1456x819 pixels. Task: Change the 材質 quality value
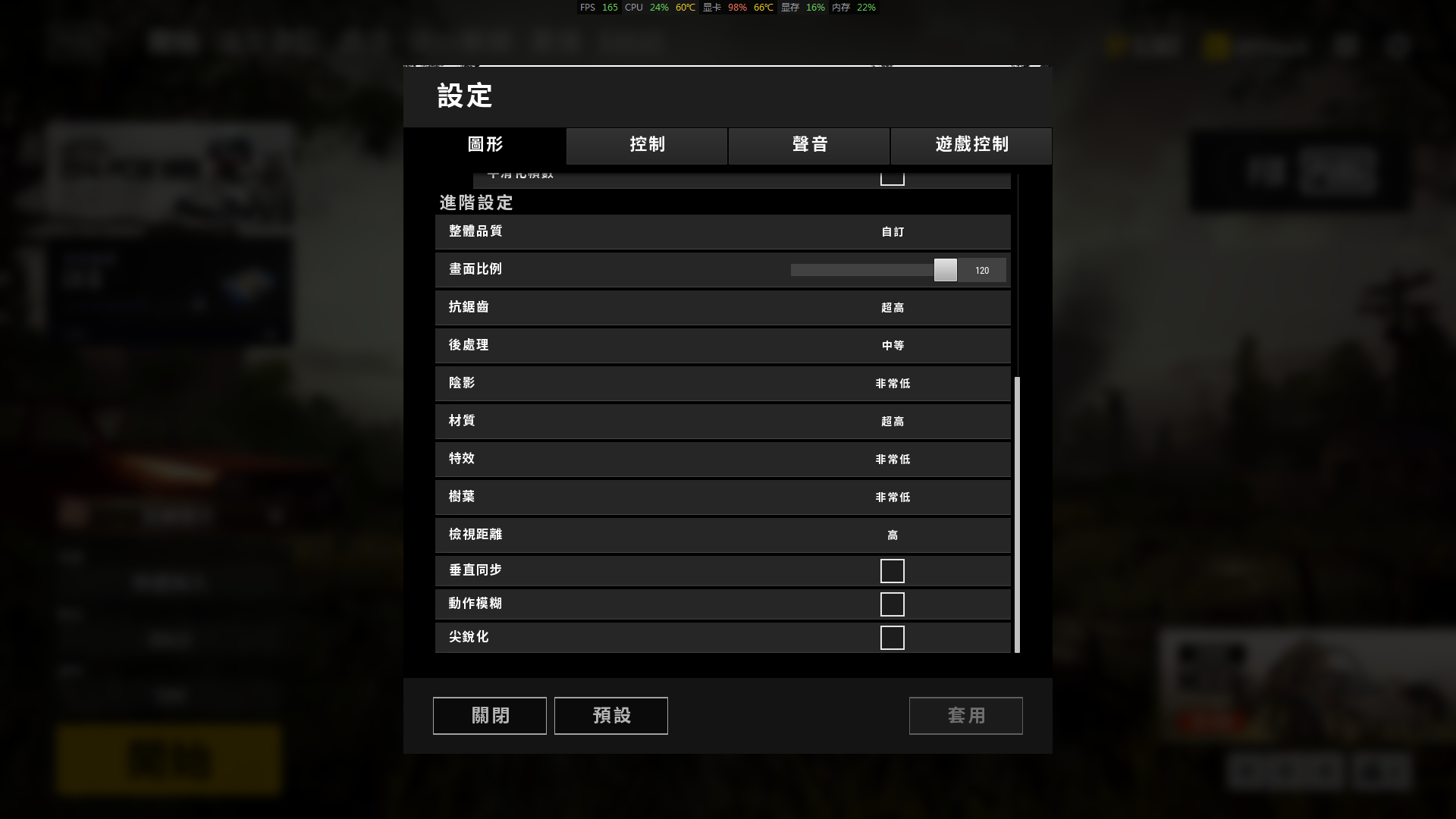coord(893,422)
